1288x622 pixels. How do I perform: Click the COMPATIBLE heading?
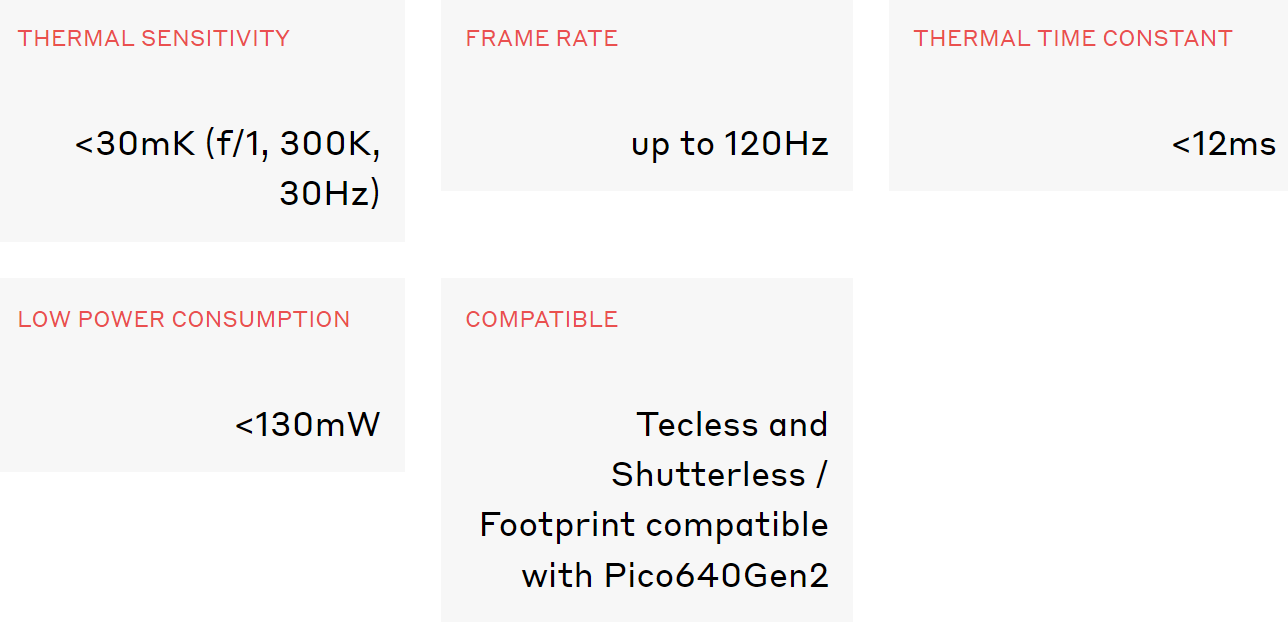pos(541,320)
